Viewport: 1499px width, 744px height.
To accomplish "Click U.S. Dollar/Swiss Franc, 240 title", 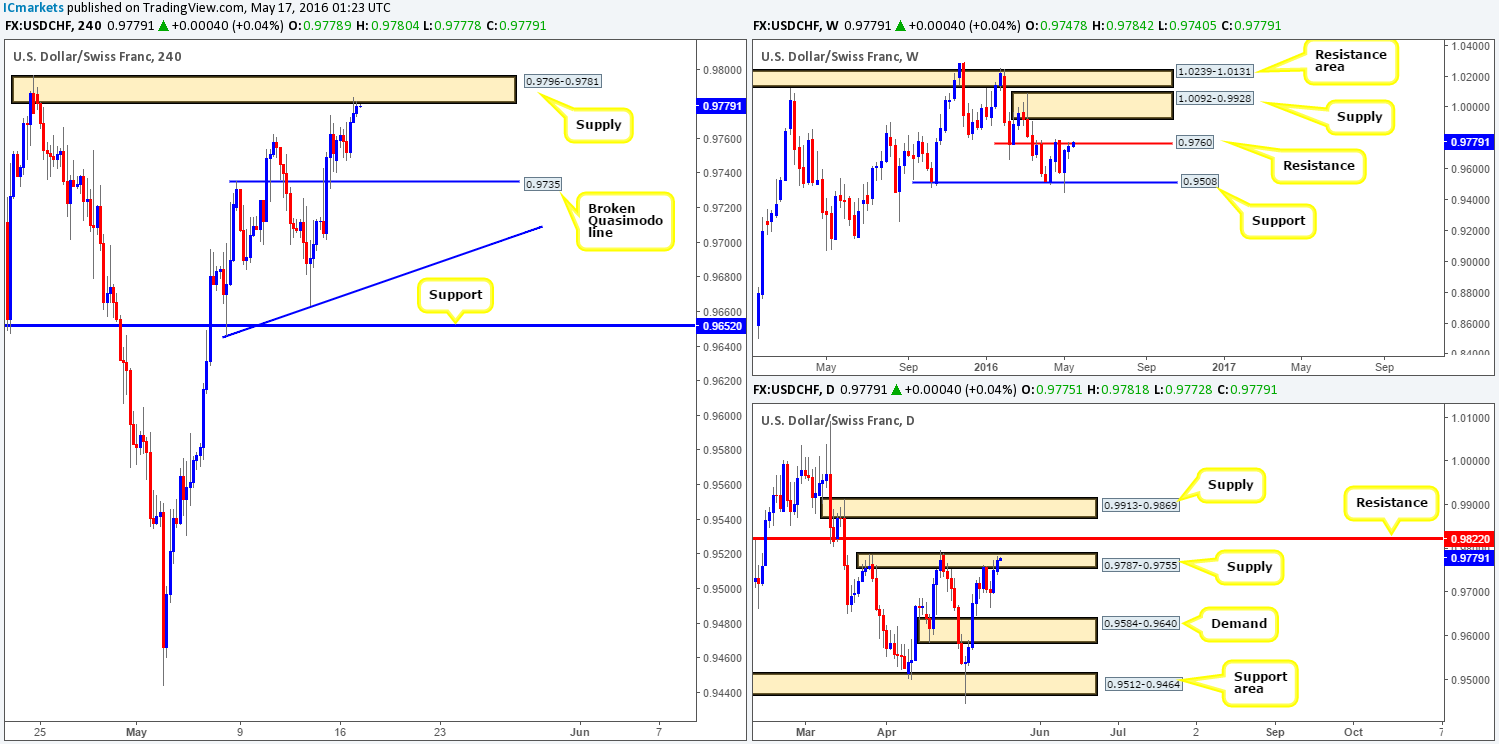I will tap(98, 57).
